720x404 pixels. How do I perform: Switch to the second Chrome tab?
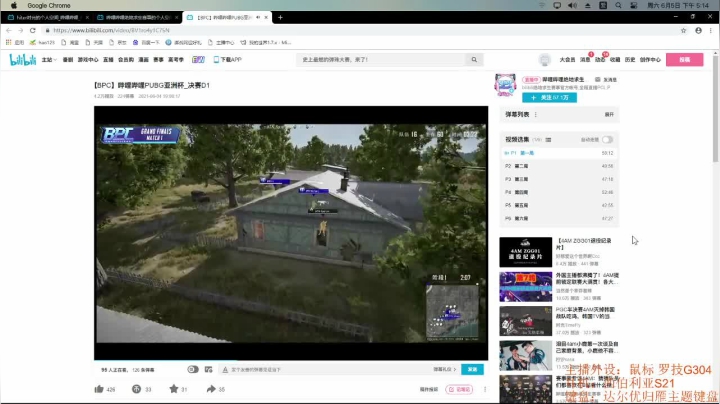137,17
